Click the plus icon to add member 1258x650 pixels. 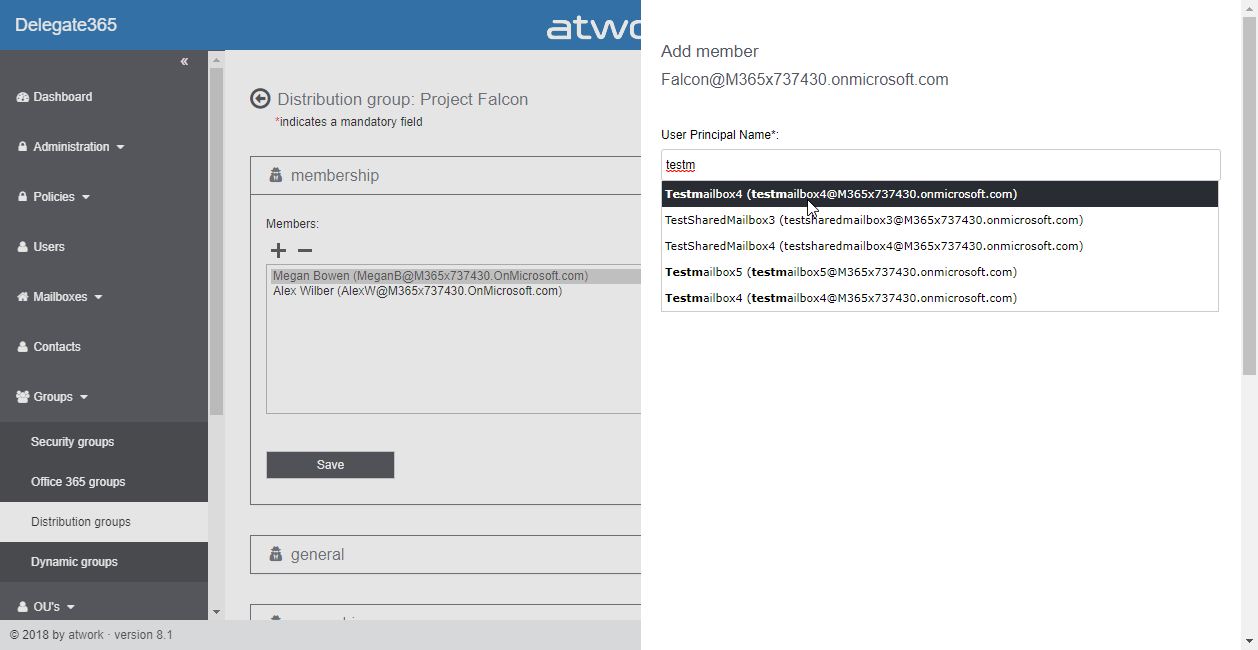(x=278, y=251)
